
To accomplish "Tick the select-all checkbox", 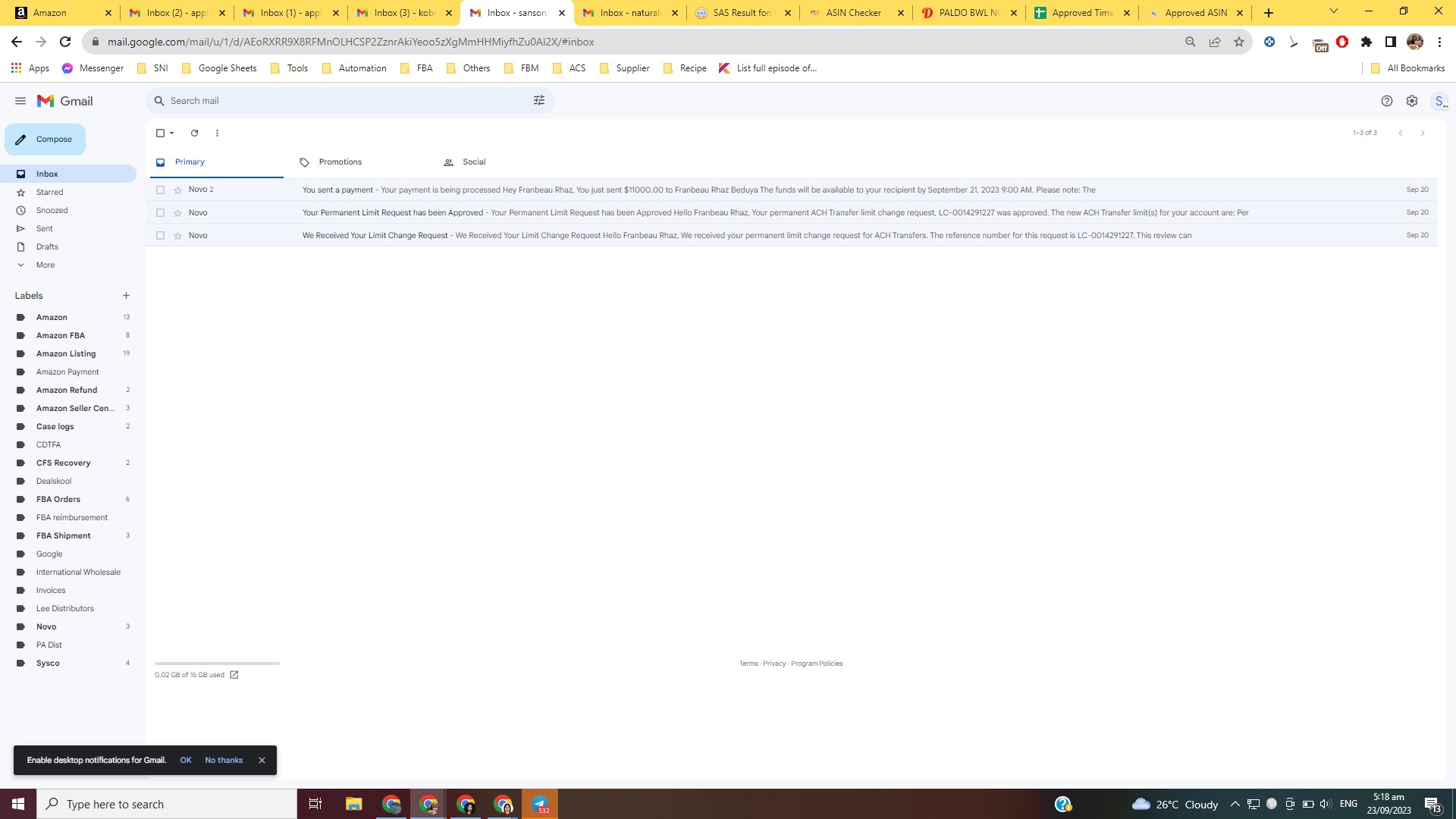I will pyautogui.click(x=160, y=133).
